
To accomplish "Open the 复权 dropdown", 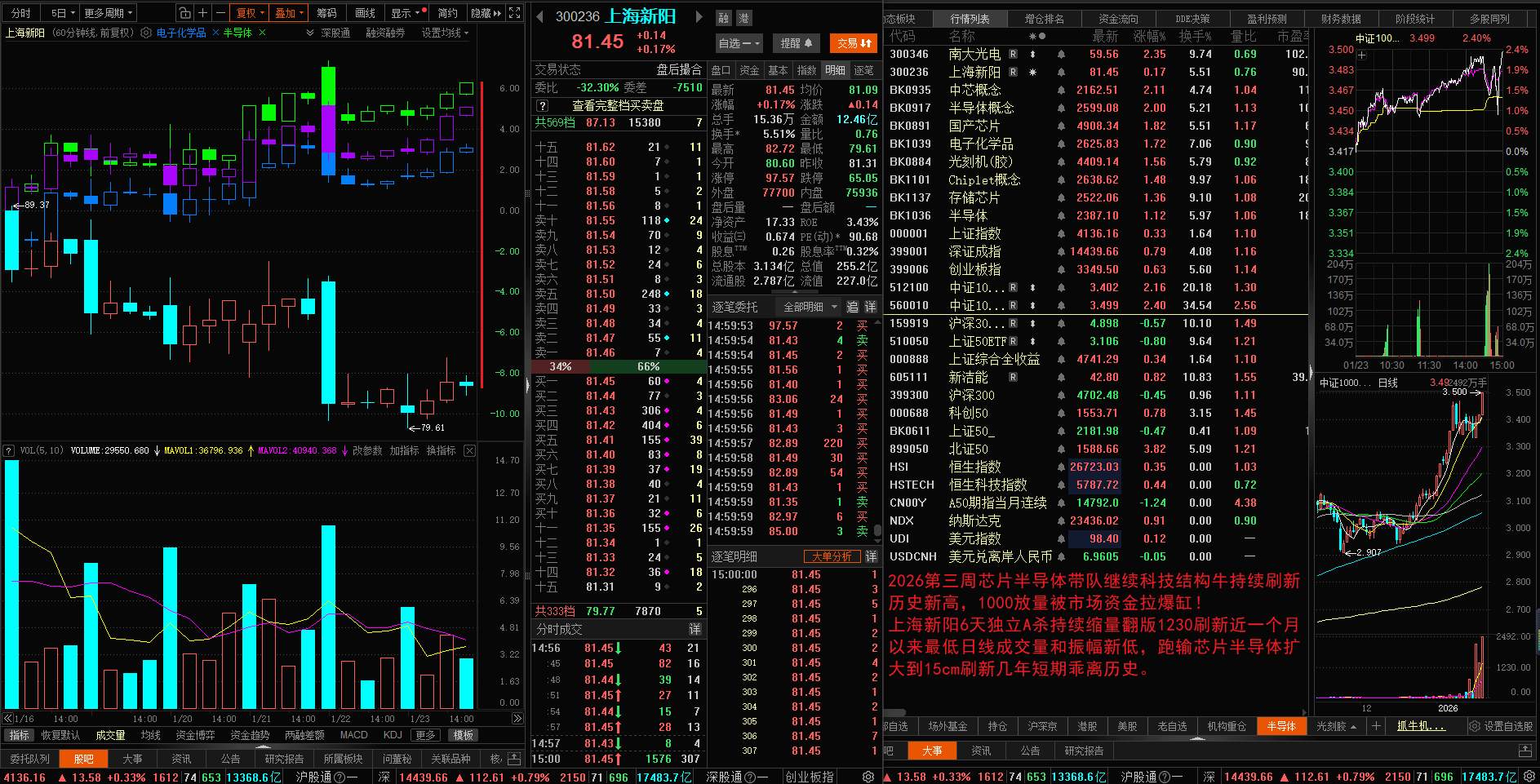I will [247, 13].
